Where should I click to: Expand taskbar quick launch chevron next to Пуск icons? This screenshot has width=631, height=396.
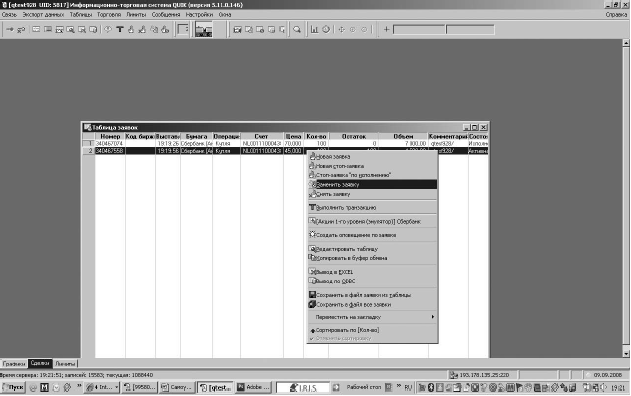pos(79,386)
